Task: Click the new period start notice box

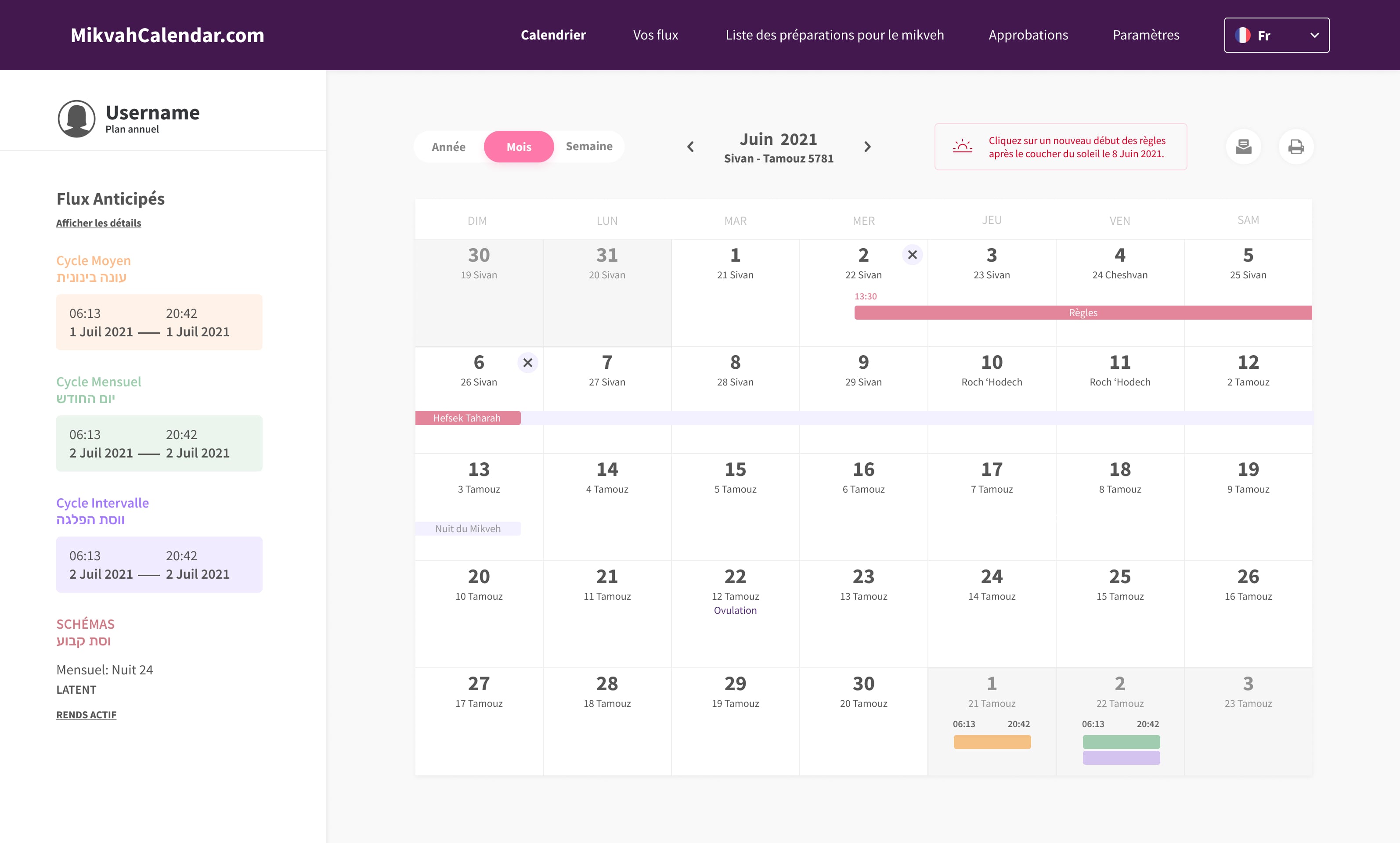Action: [1060, 147]
